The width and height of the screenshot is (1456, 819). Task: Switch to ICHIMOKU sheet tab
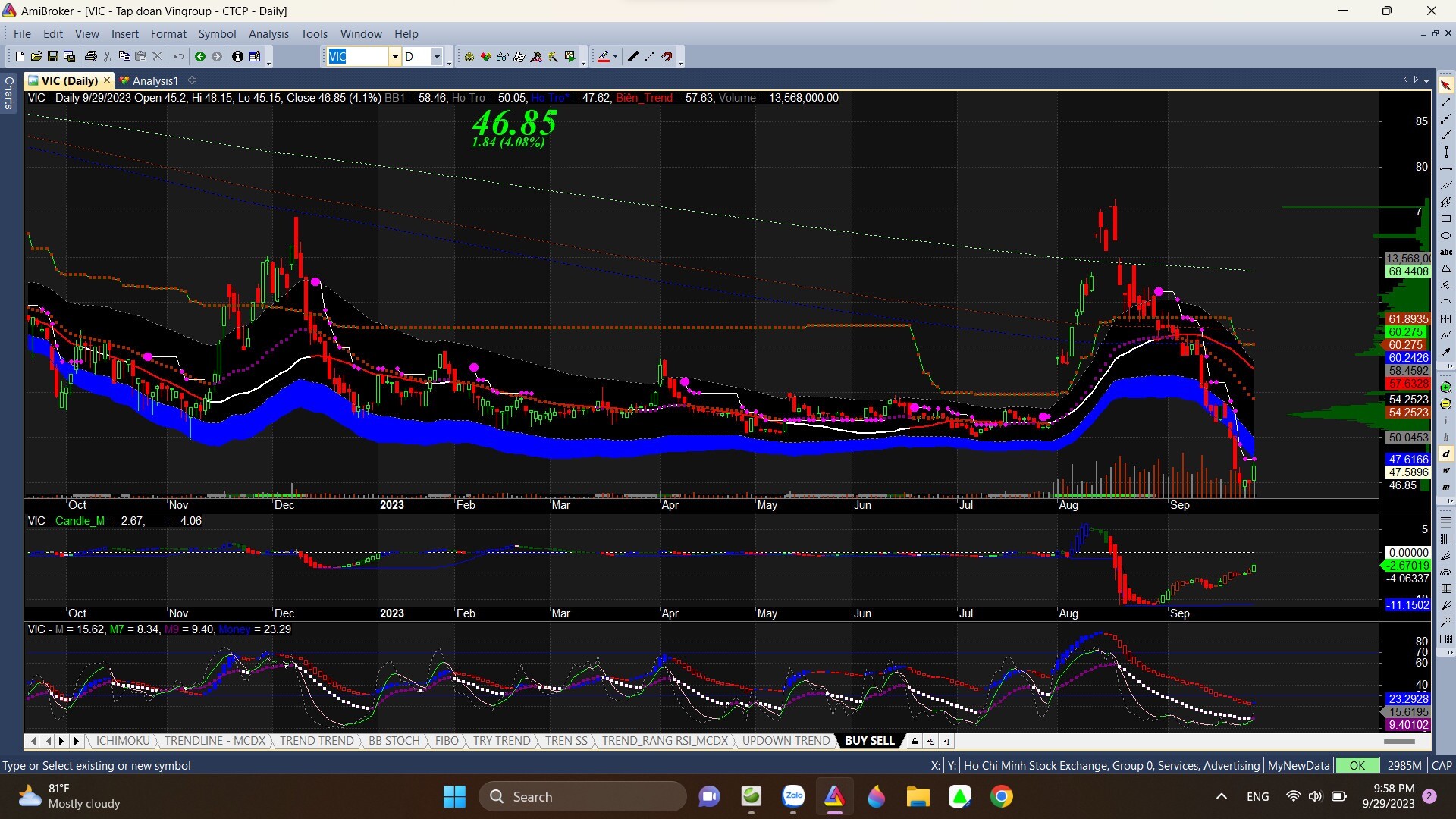(123, 741)
